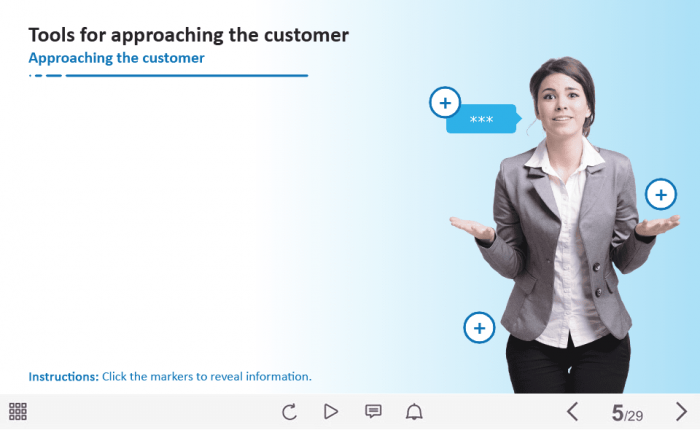Click the short dashes left of the divider line

(x=46, y=75)
